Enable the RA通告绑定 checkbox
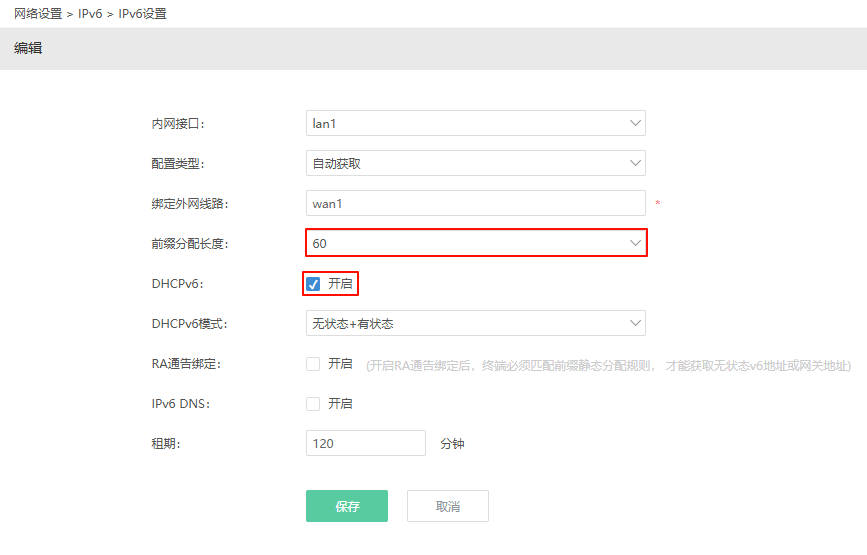Image resolution: width=867 pixels, height=555 pixels. 313,364
